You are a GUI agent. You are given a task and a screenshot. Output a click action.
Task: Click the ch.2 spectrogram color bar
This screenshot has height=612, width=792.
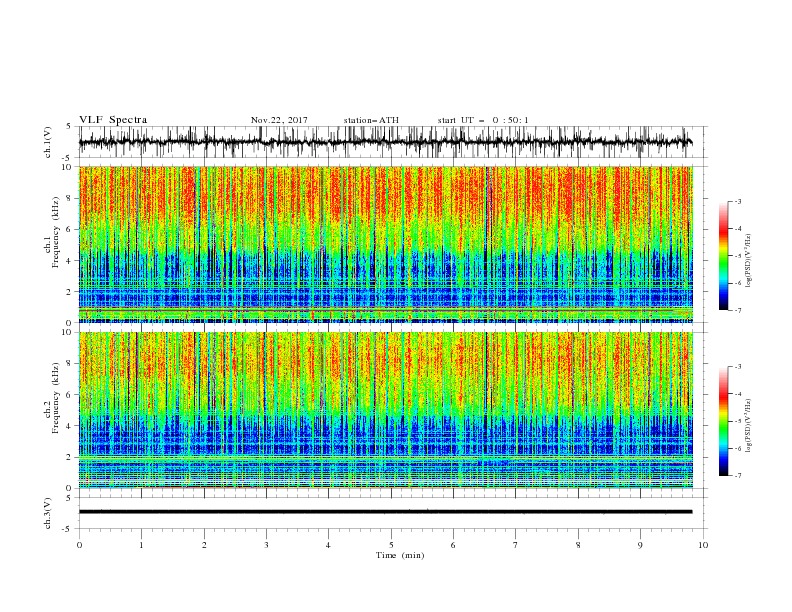723,421
